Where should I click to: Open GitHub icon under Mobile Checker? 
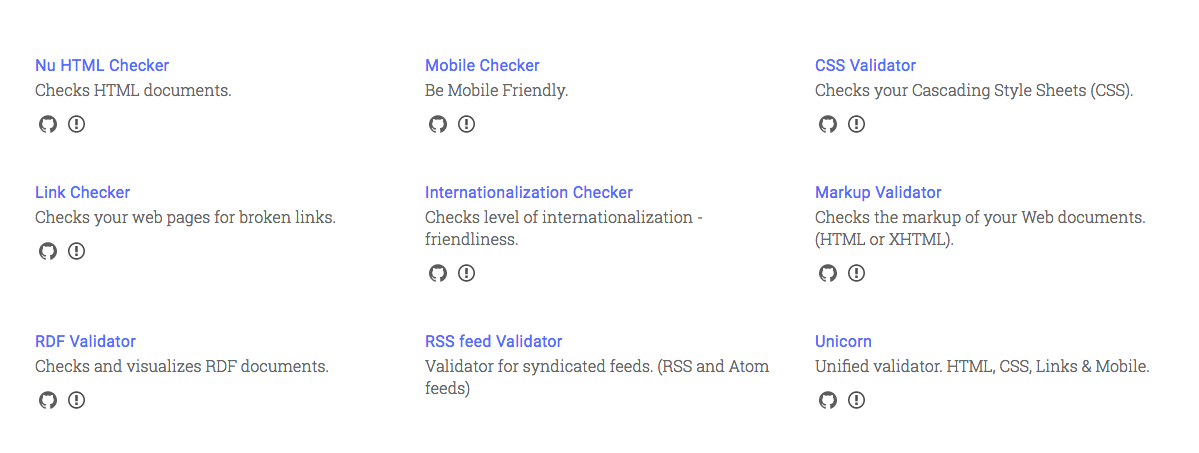coord(437,124)
